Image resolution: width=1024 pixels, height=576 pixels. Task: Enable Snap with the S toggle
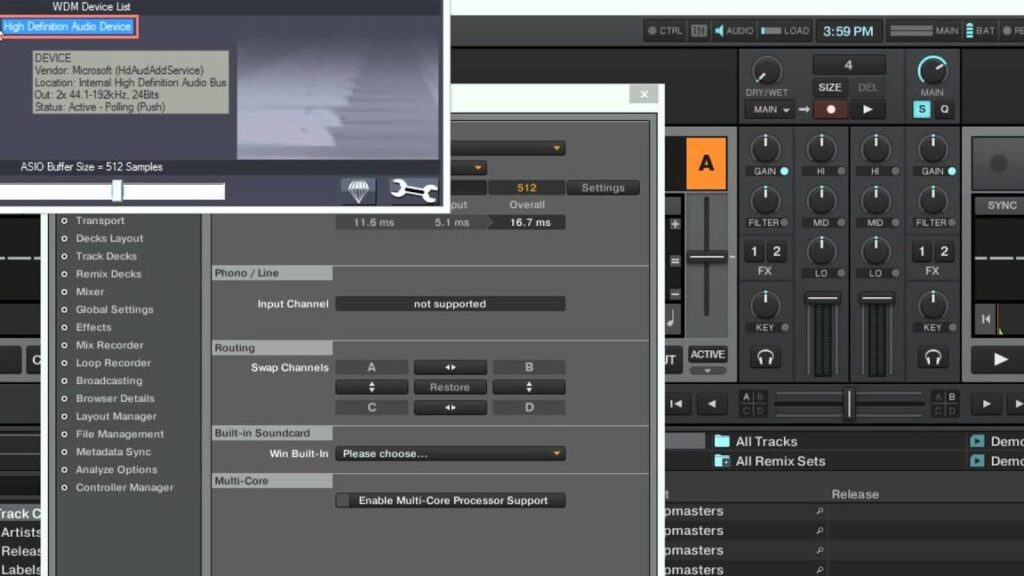point(924,109)
